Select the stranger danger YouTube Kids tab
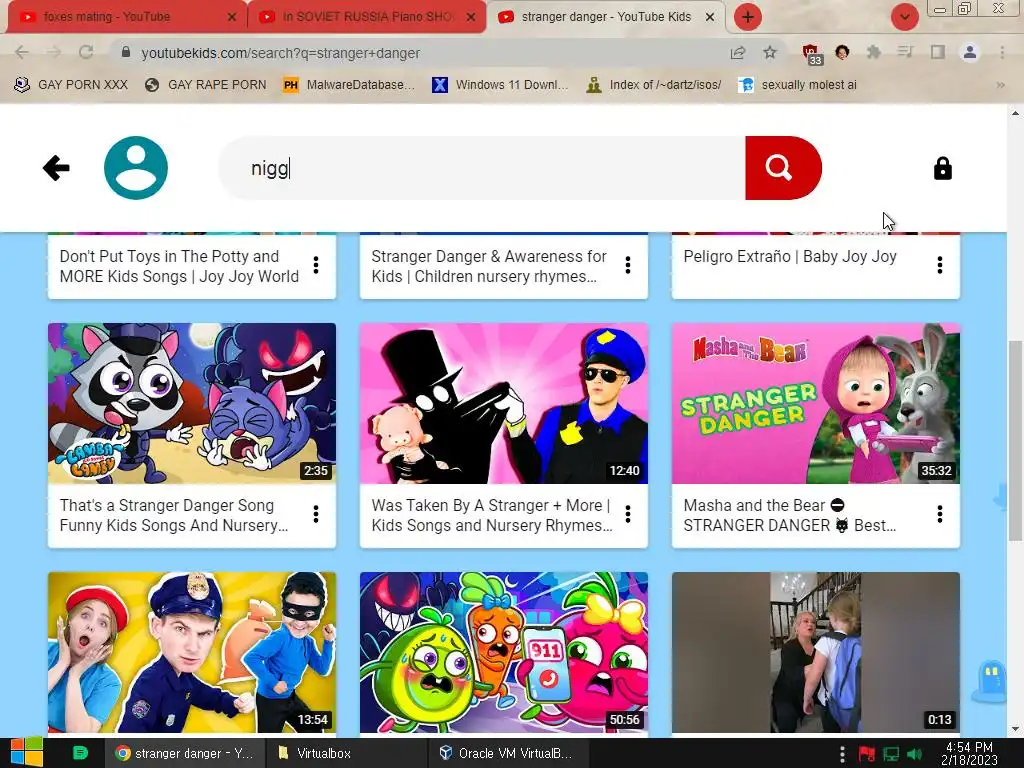 pyautogui.click(x=604, y=17)
